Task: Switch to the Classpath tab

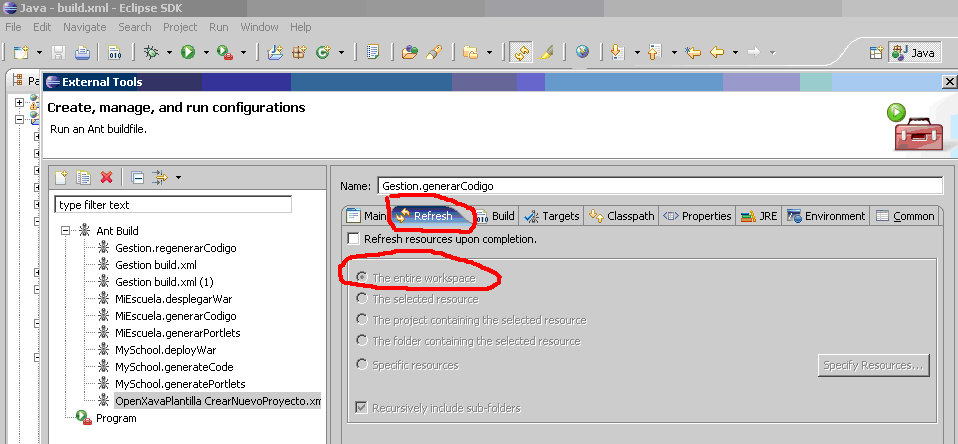Action: click(621, 216)
